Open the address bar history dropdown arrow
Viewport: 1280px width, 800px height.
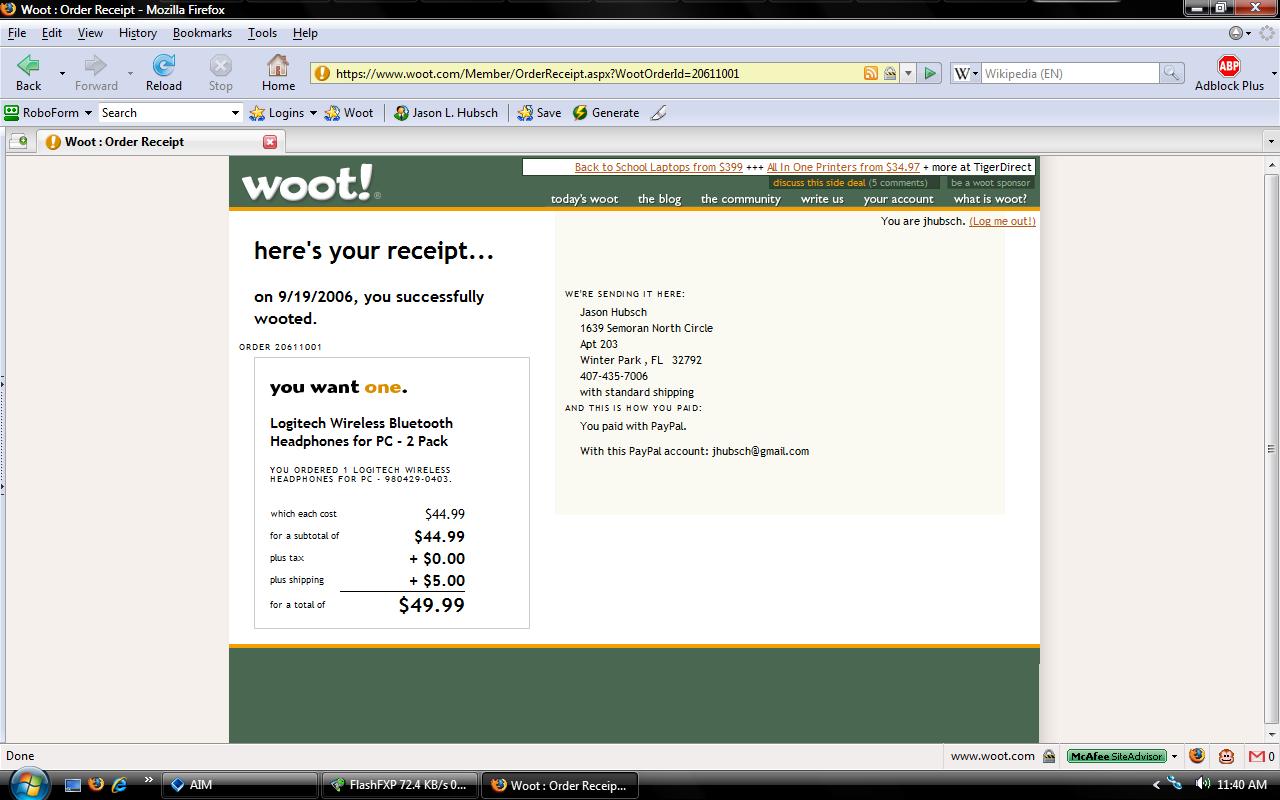tap(908, 73)
